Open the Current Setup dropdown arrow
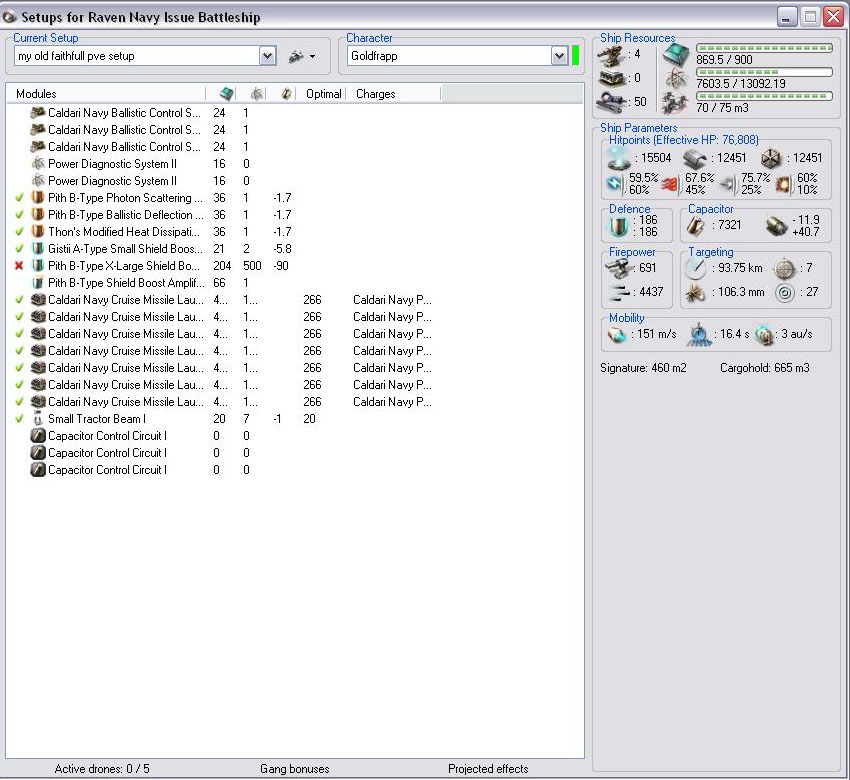This screenshot has height=780, width=850. click(x=267, y=56)
